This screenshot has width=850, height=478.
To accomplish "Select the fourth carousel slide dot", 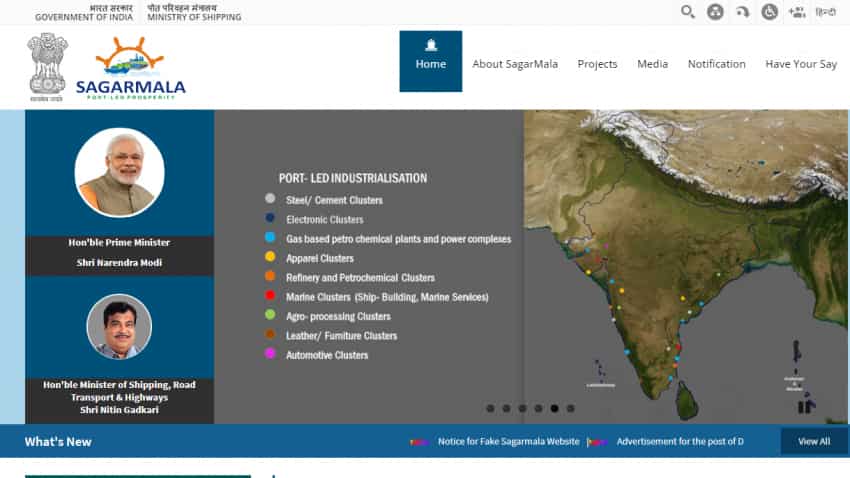I will click(538, 409).
